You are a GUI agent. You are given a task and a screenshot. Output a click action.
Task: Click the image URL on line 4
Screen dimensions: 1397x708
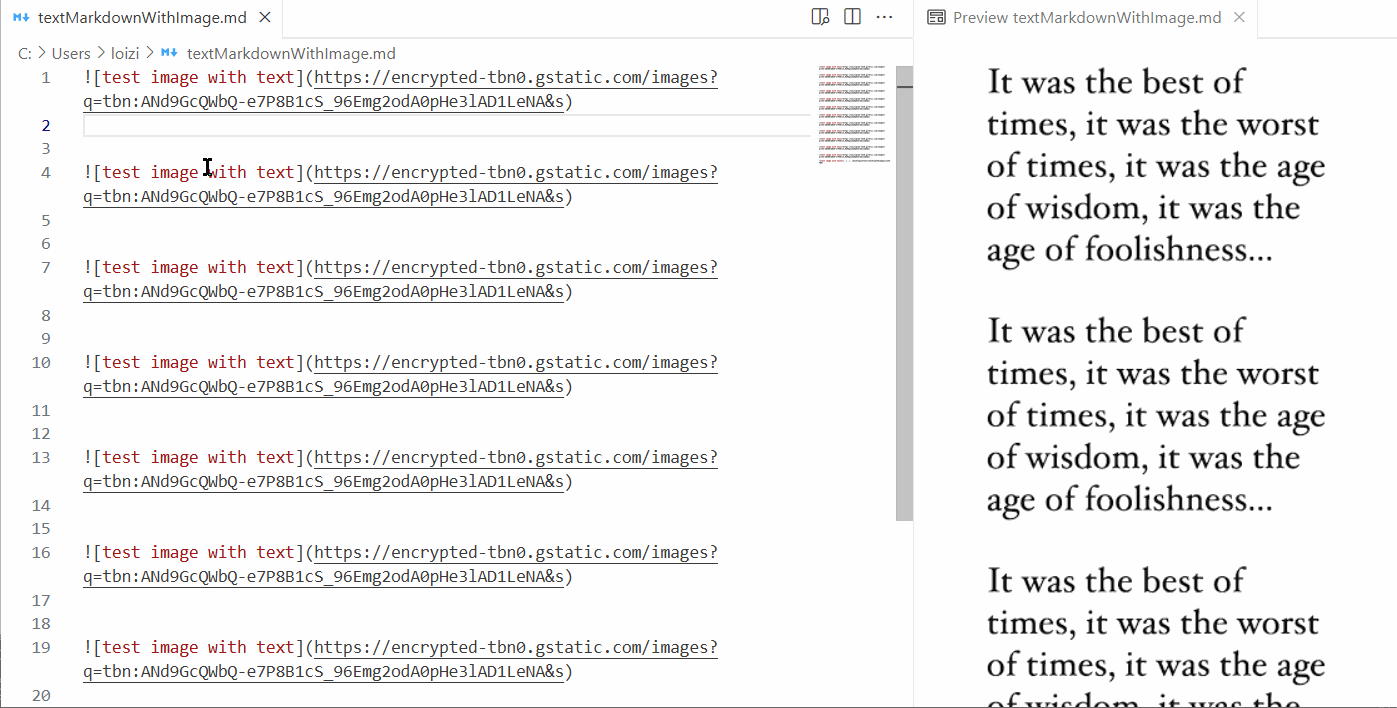click(x=515, y=171)
